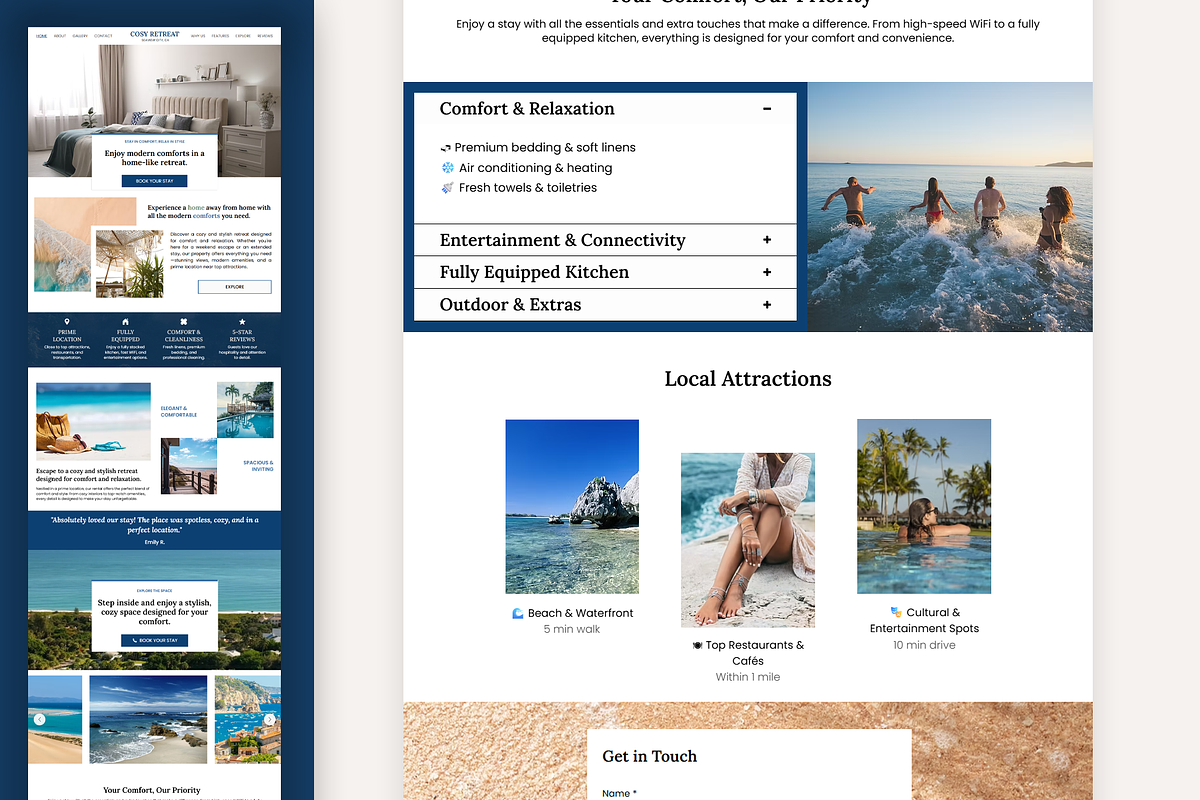Screen dimensions: 1200x800
Task: Click the 'Within 1 mile' text
Action: [x=748, y=677]
